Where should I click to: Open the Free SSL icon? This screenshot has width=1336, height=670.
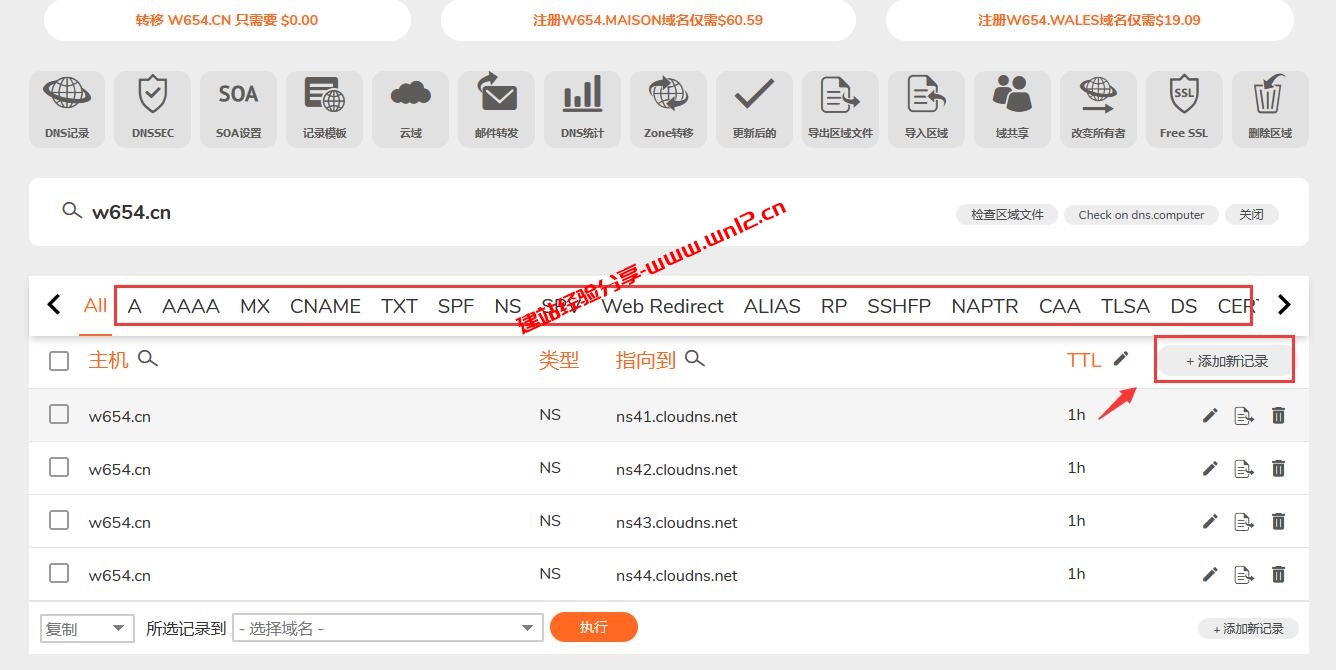[x=1184, y=108]
